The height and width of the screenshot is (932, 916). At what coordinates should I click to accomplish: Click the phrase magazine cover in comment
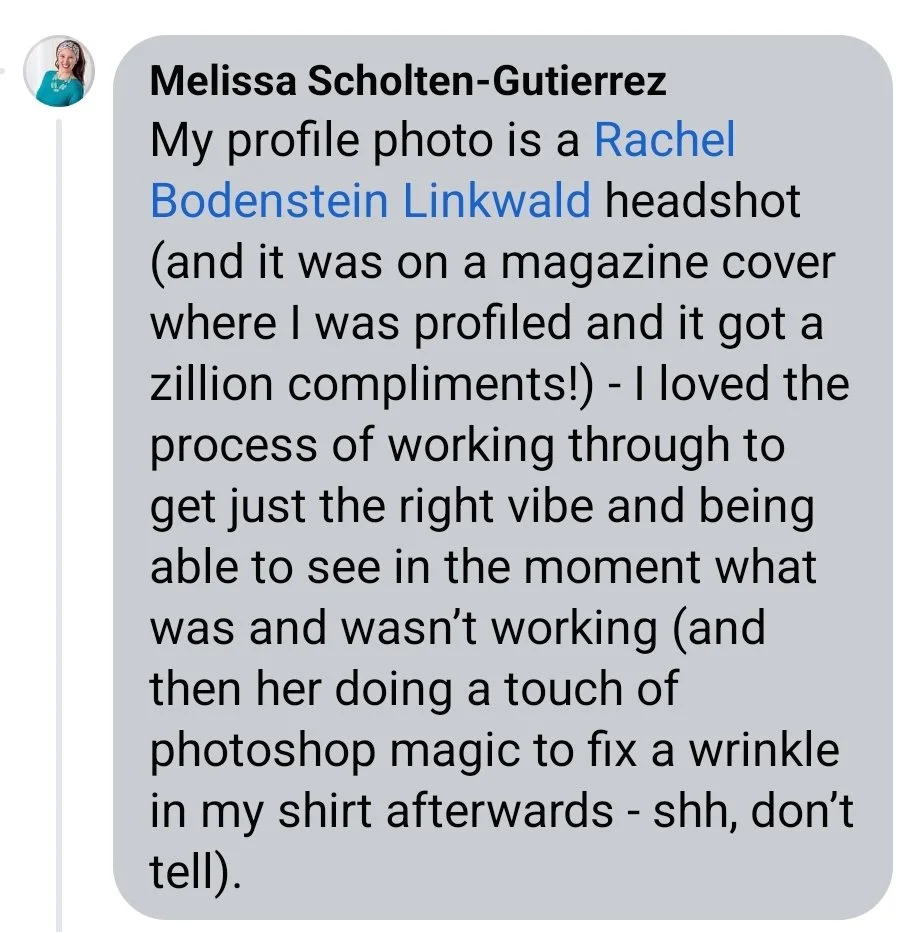(668, 263)
